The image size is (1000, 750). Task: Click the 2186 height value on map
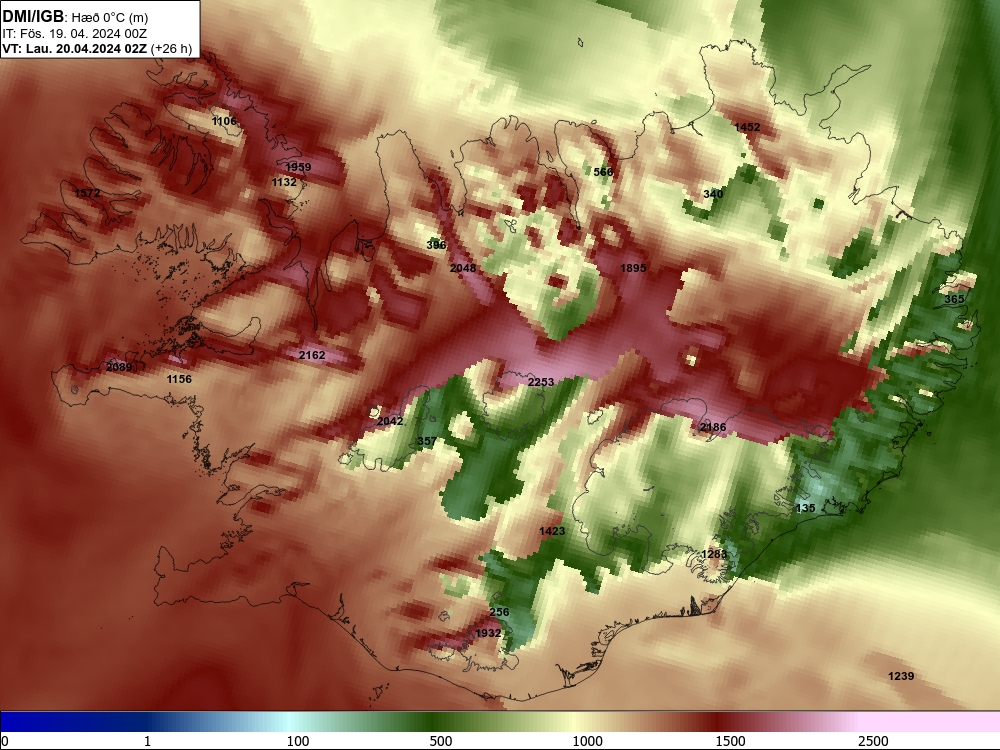point(712,427)
